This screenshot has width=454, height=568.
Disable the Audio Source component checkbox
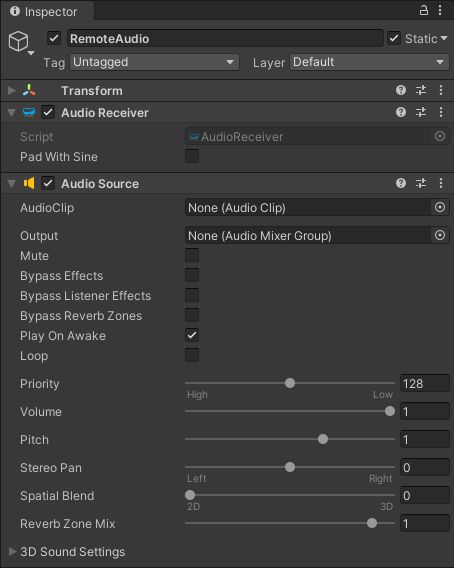point(48,183)
